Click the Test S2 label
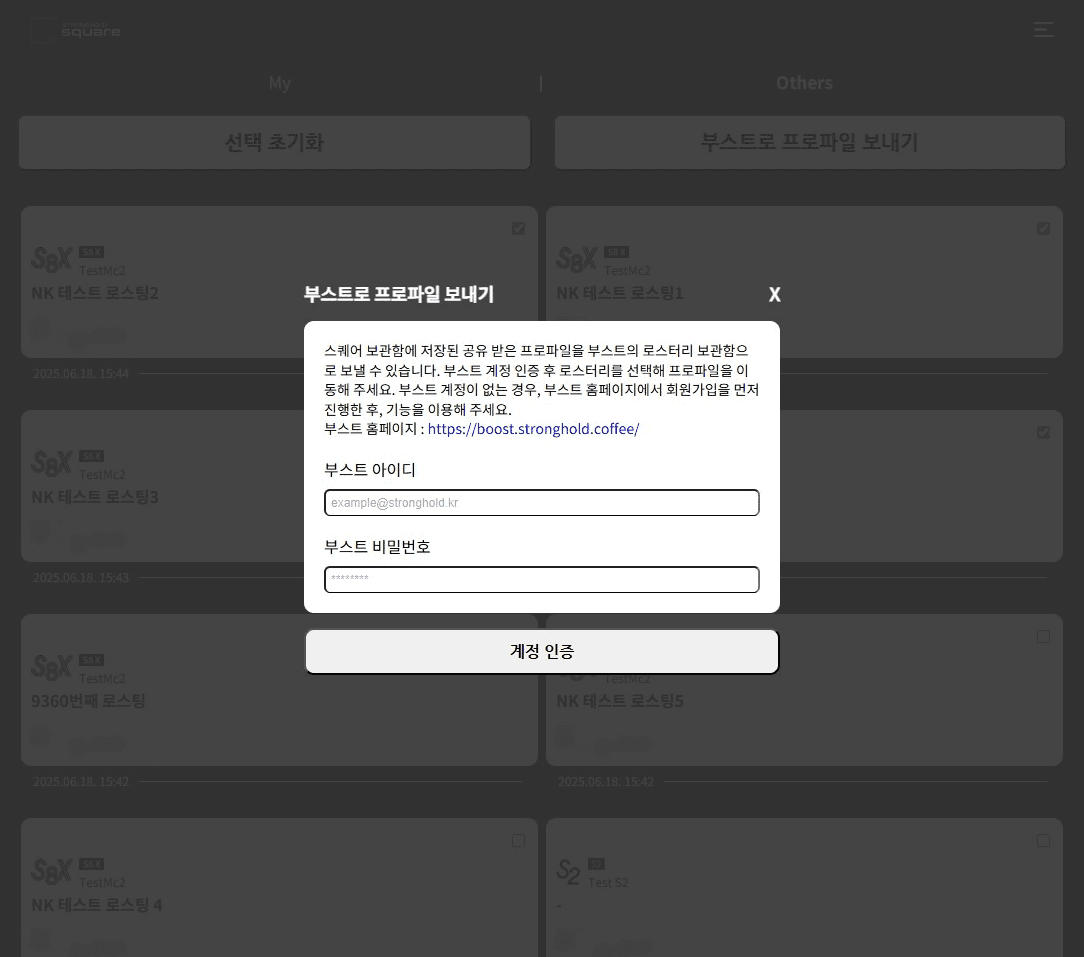This screenshot has height=957, width=1084. pyautogui.click(x=608, y=882)
